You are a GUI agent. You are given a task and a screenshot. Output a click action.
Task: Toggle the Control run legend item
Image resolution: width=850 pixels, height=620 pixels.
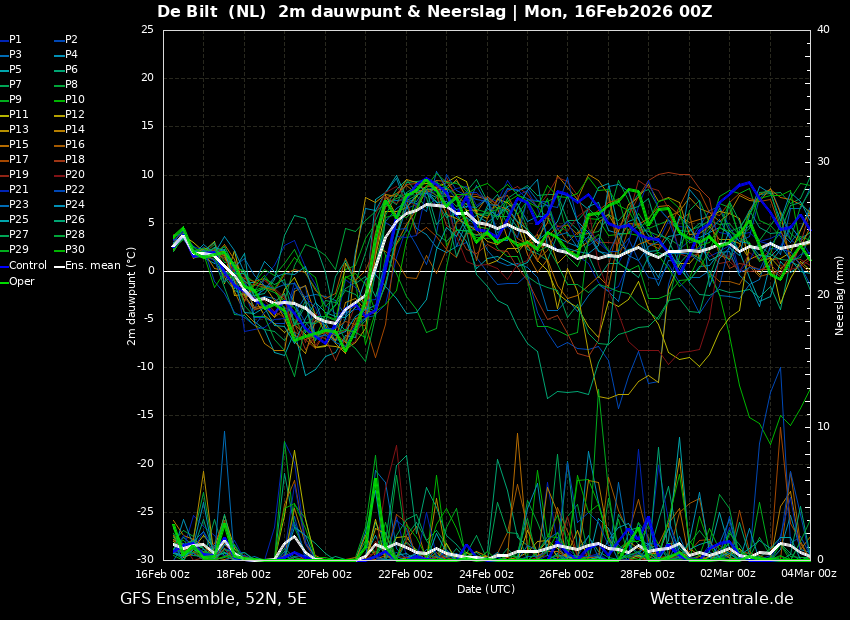[x=27, y=266]
